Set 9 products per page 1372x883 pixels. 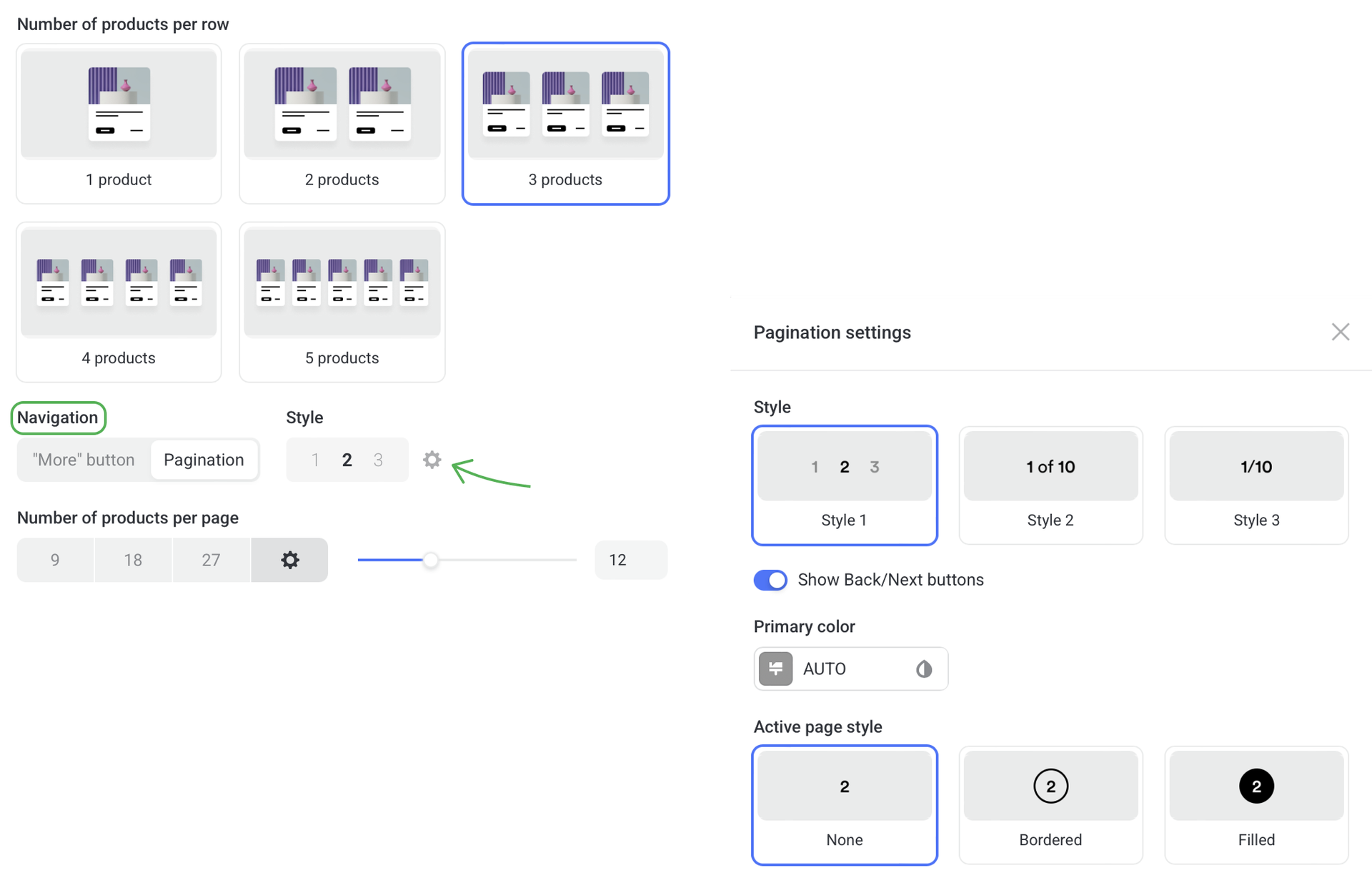55,560
